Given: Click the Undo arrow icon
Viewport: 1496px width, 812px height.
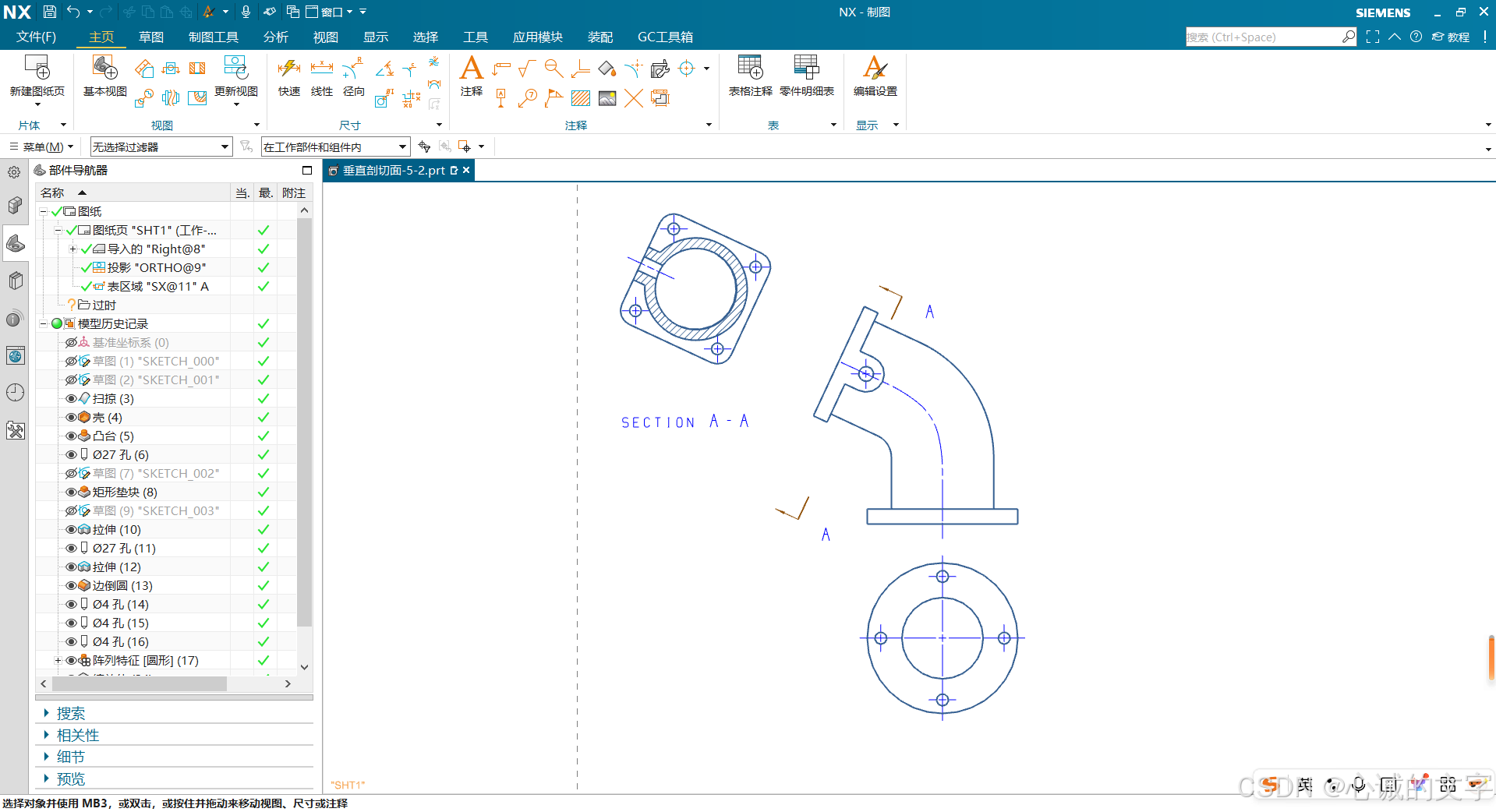Looking at the screenshot, I should (x=73, y=12).
